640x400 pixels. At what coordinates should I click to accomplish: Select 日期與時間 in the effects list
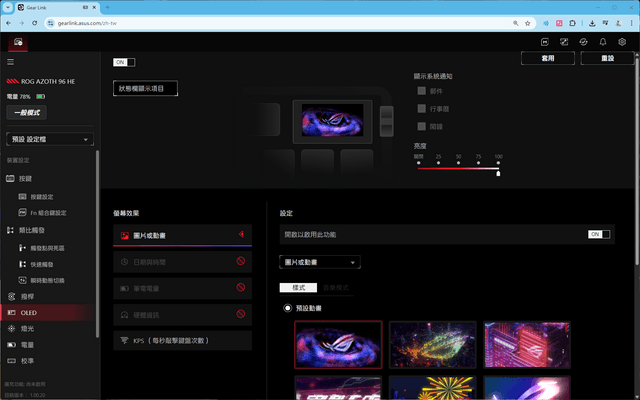tap(182, 262)
